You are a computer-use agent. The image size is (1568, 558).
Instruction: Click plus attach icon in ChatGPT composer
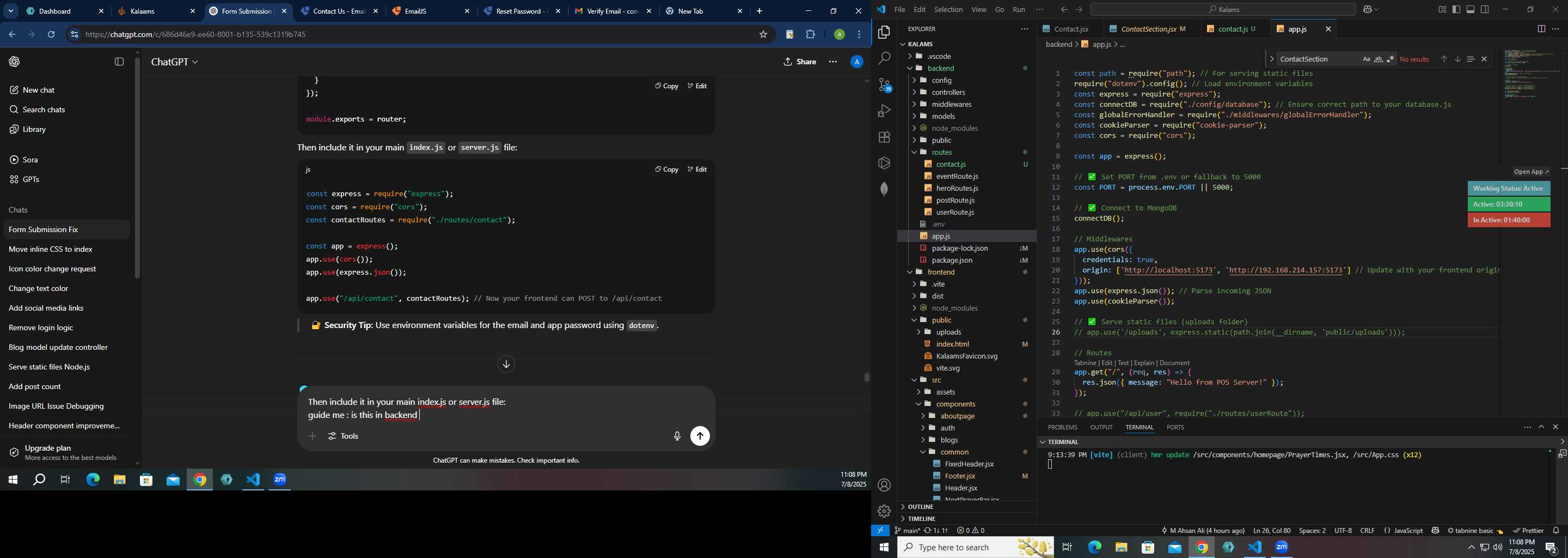(313, 436)
